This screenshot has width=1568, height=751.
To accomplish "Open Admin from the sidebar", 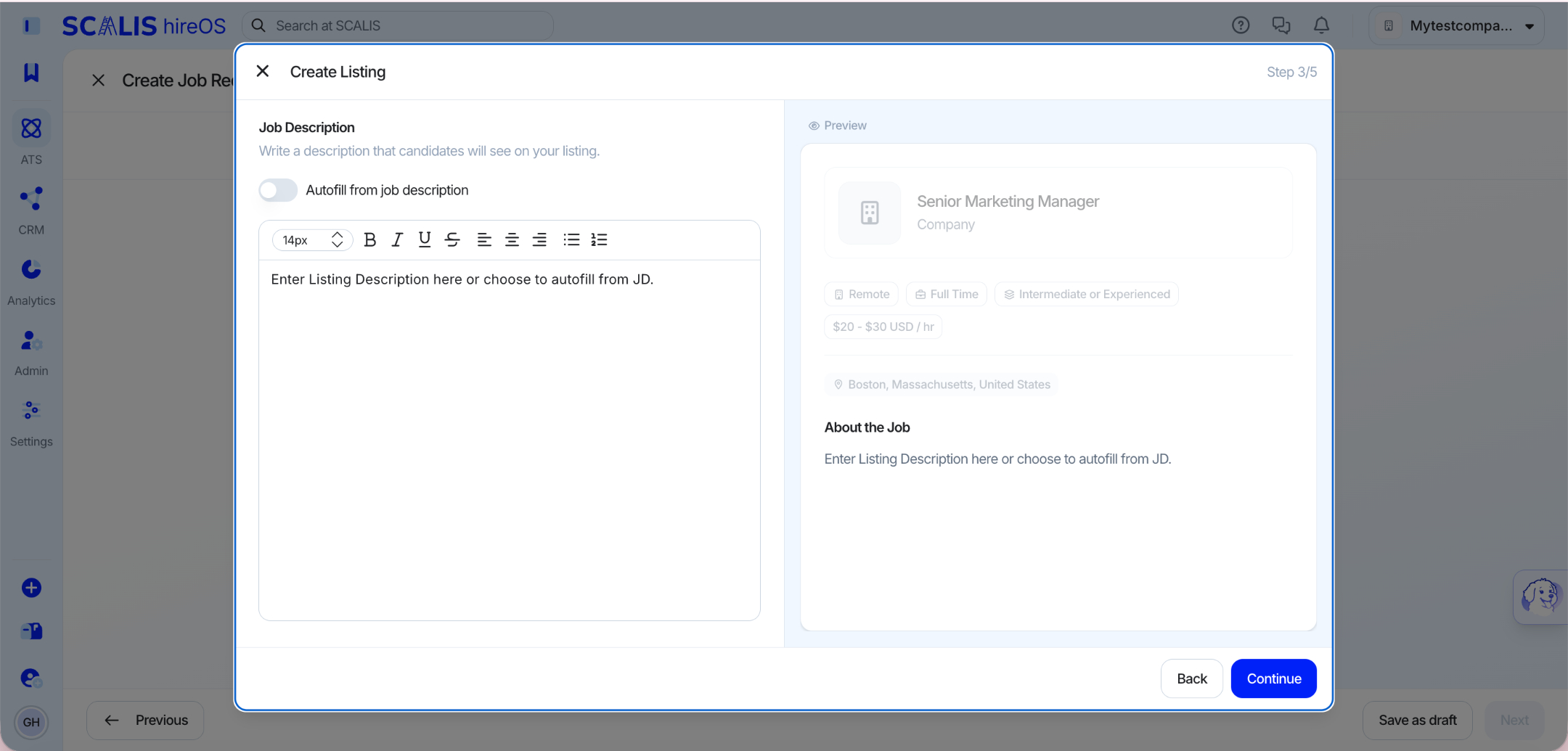I will 31,353.
